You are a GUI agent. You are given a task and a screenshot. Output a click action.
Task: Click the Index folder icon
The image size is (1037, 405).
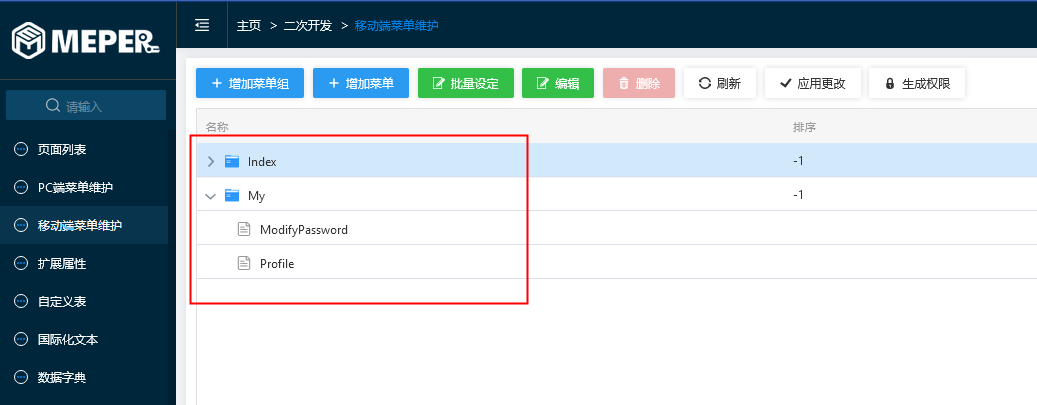tap(231, 161)
